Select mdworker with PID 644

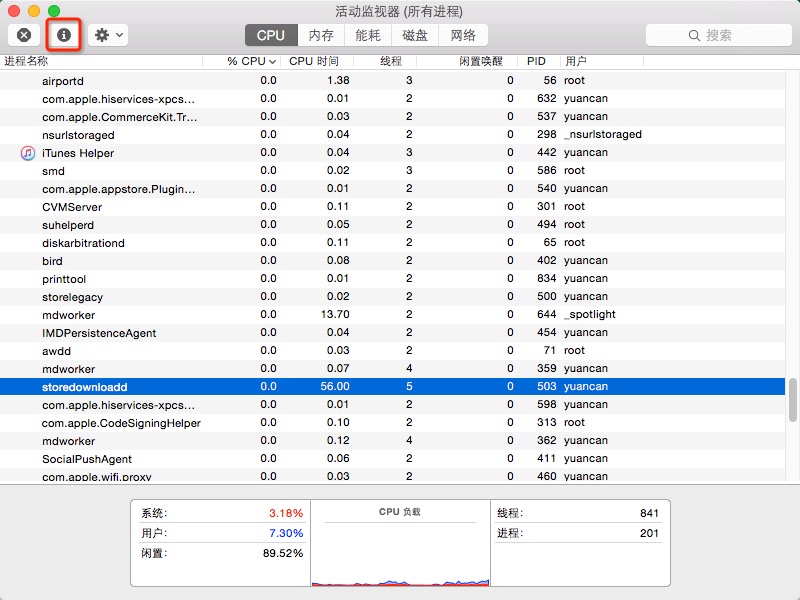tap(392, 315)
